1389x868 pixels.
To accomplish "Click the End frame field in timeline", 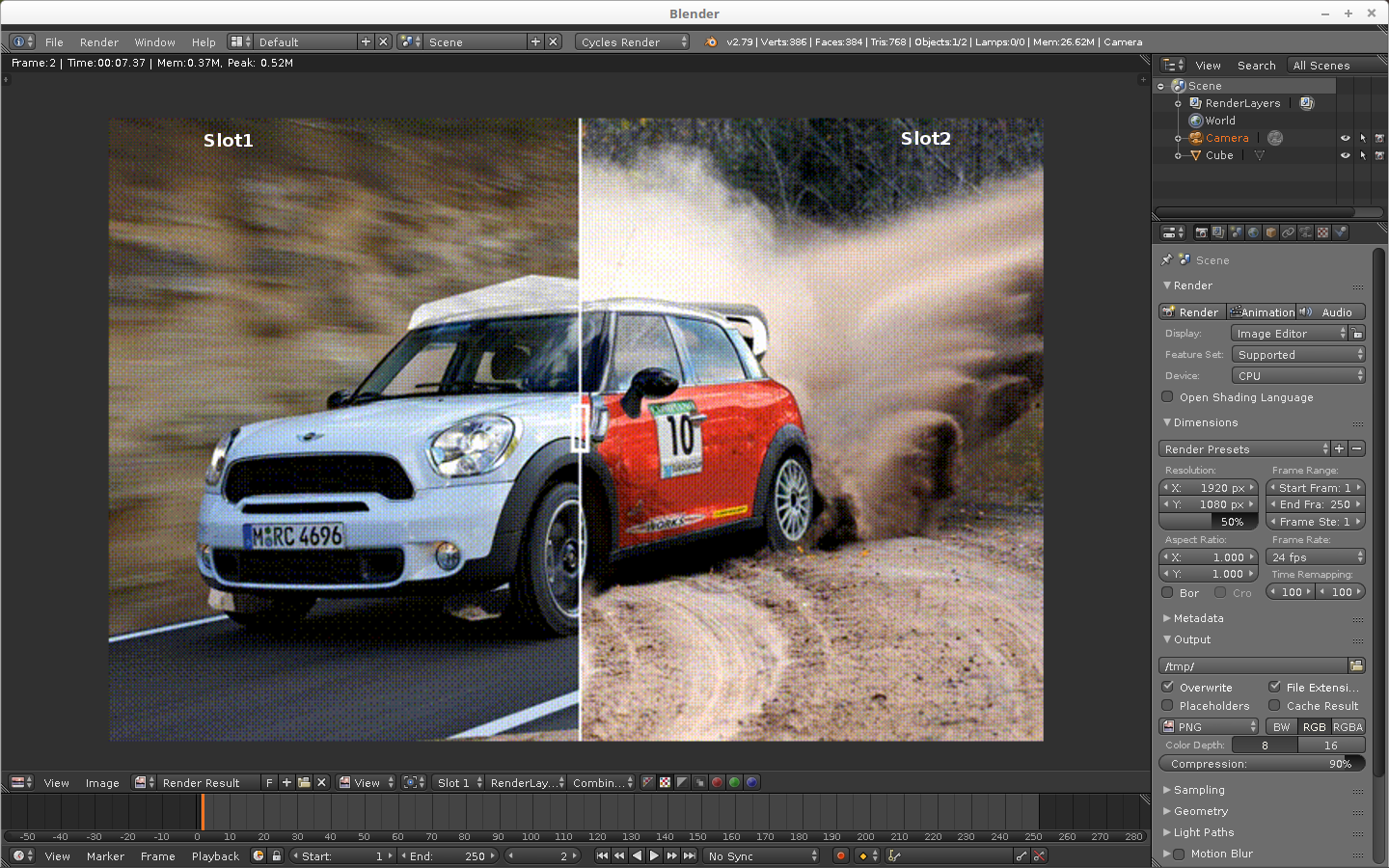I will click(448, 855).
